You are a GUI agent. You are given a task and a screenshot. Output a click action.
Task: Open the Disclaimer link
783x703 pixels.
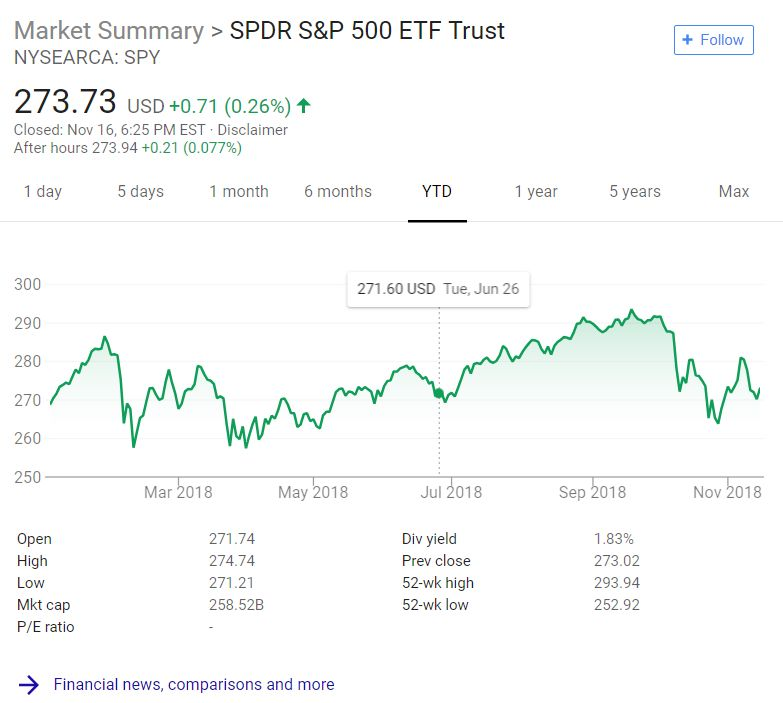pyautogui.click(x=252, y=130)
